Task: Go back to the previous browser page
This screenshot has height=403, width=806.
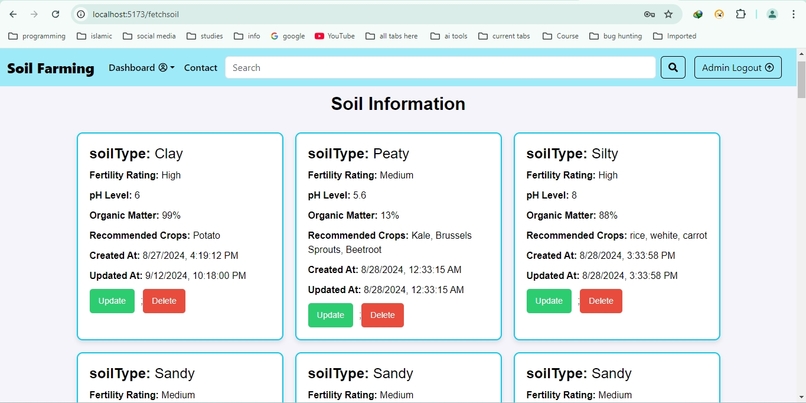Action: (x=13, y=14)
